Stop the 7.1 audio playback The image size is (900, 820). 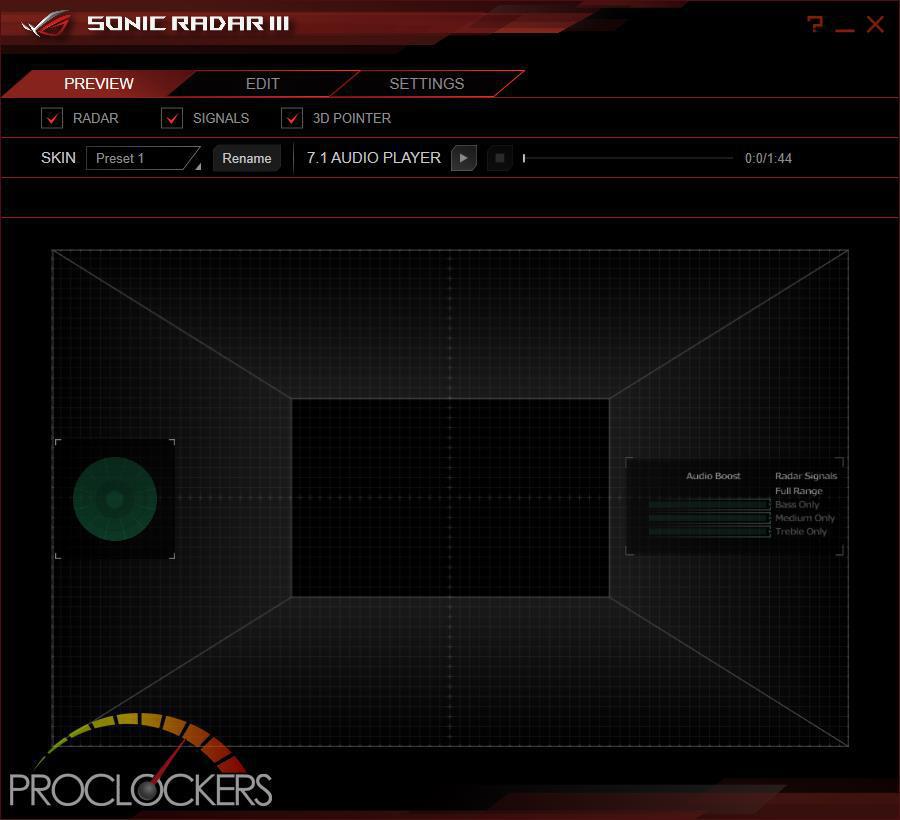pos(499,158)
